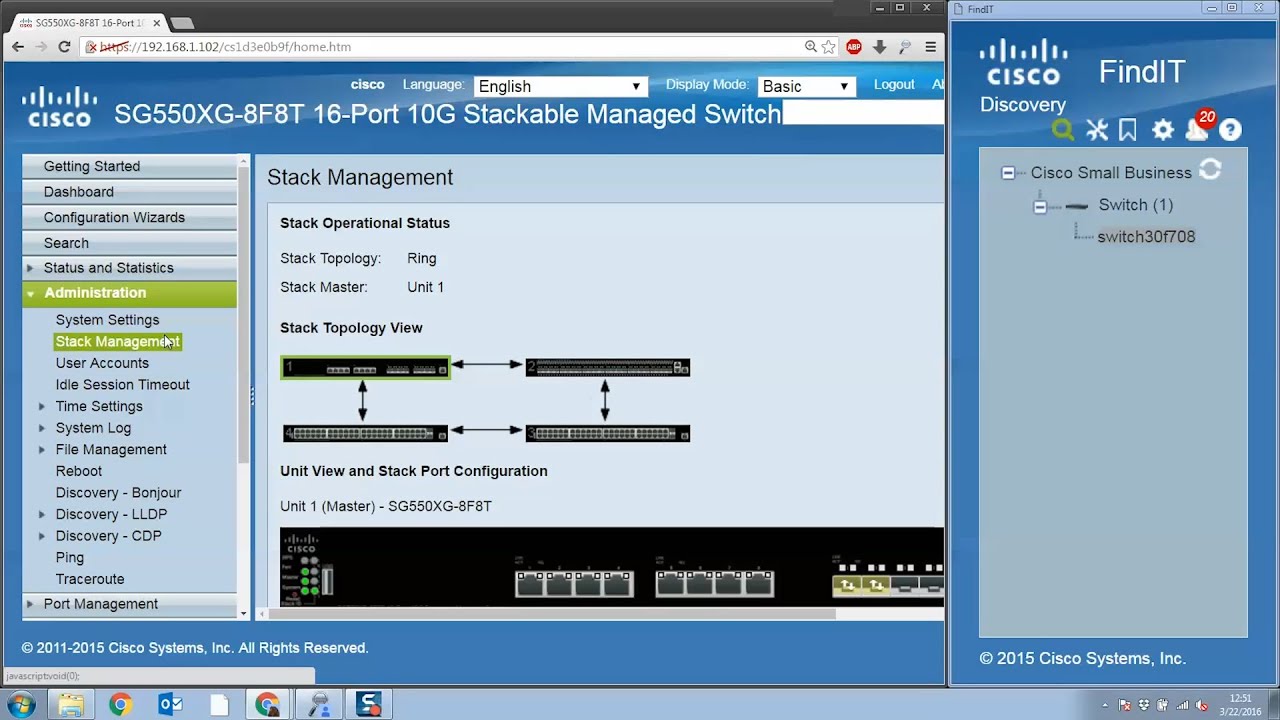Reload the page in Chrome

(64, 47)
